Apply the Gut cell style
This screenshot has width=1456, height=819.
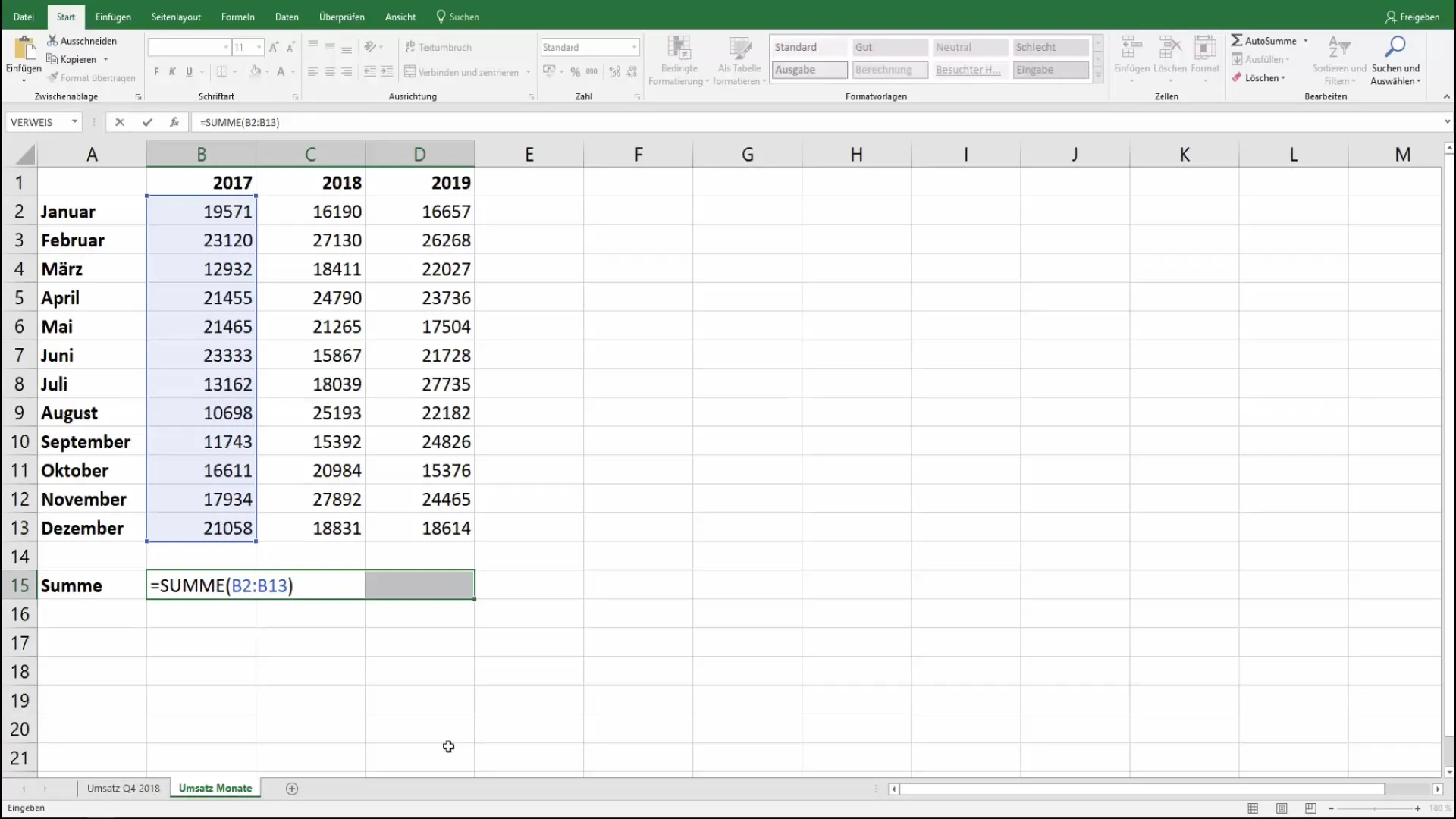click(x=890, y=47)
